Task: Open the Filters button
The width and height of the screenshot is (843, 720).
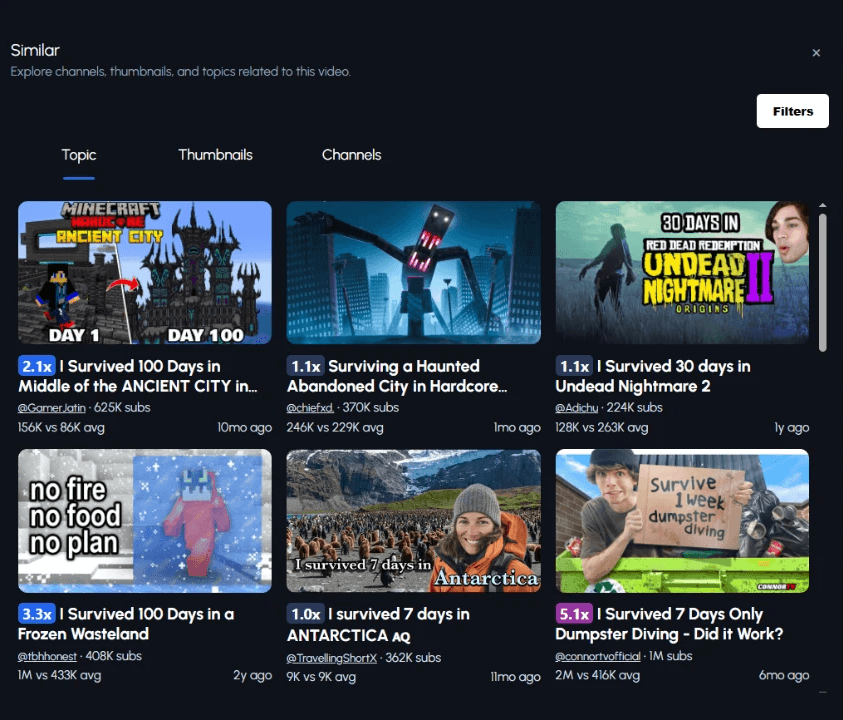Action: click(792, 111)
